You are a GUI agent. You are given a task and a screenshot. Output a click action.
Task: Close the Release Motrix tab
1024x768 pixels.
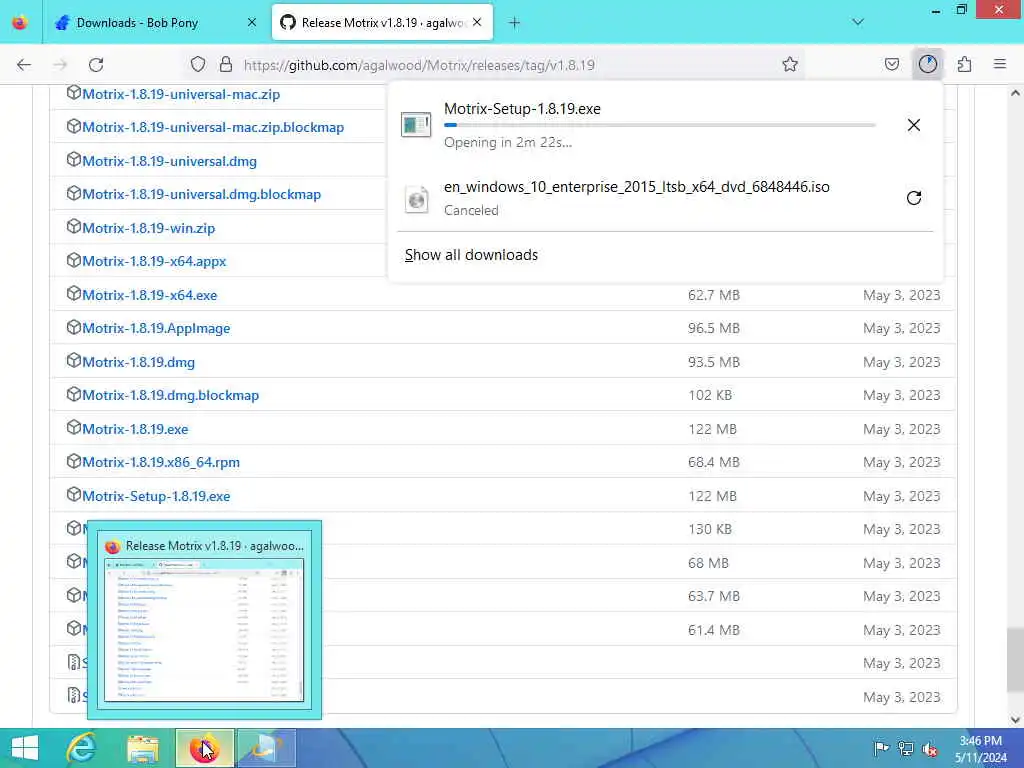[x=477, y=22]
